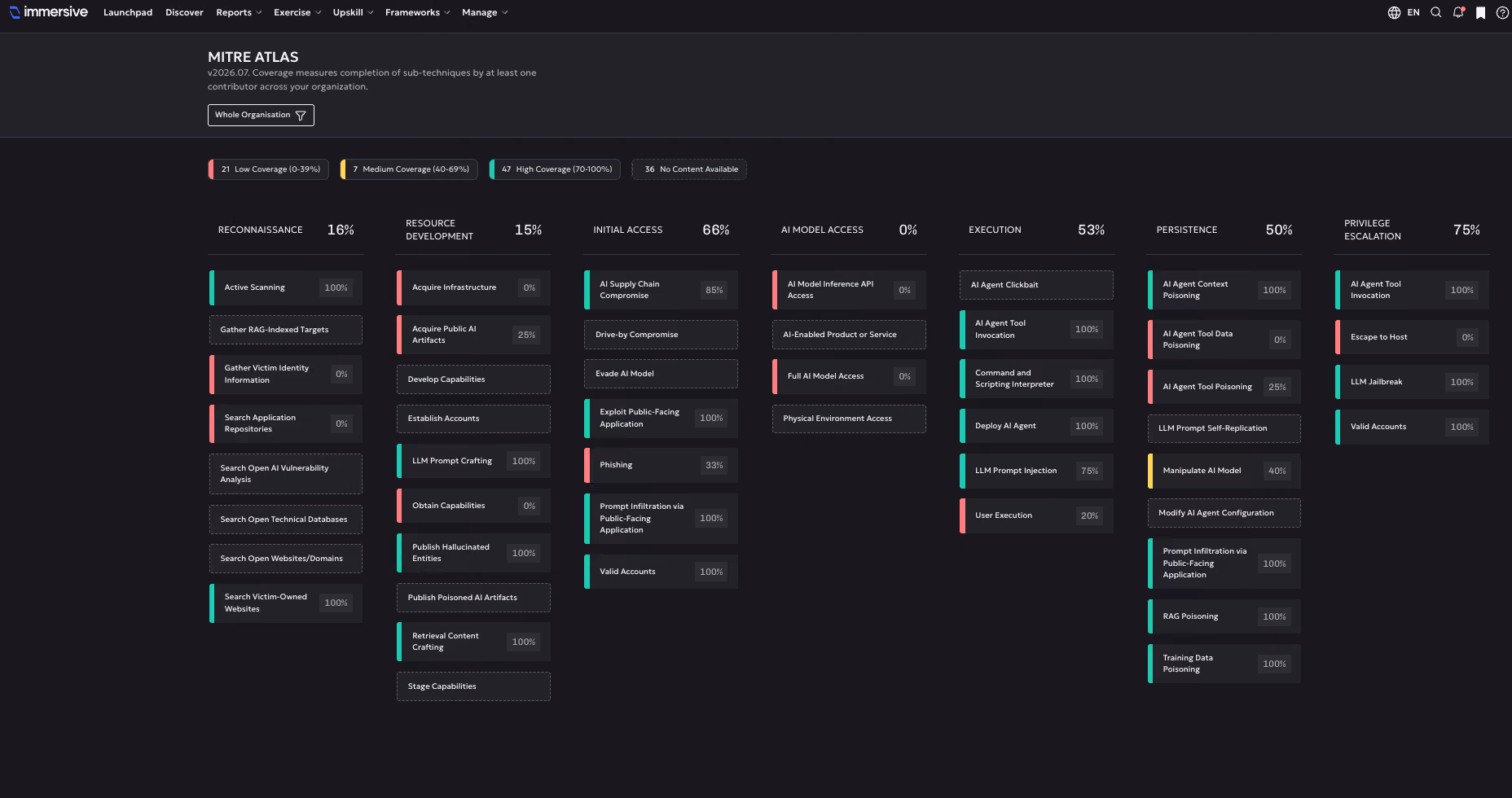Image resolution: width=1512 pixels, height=798 pixels.
Task: Open Exploit Public-Facing Application card
Action: click(661, 419)
